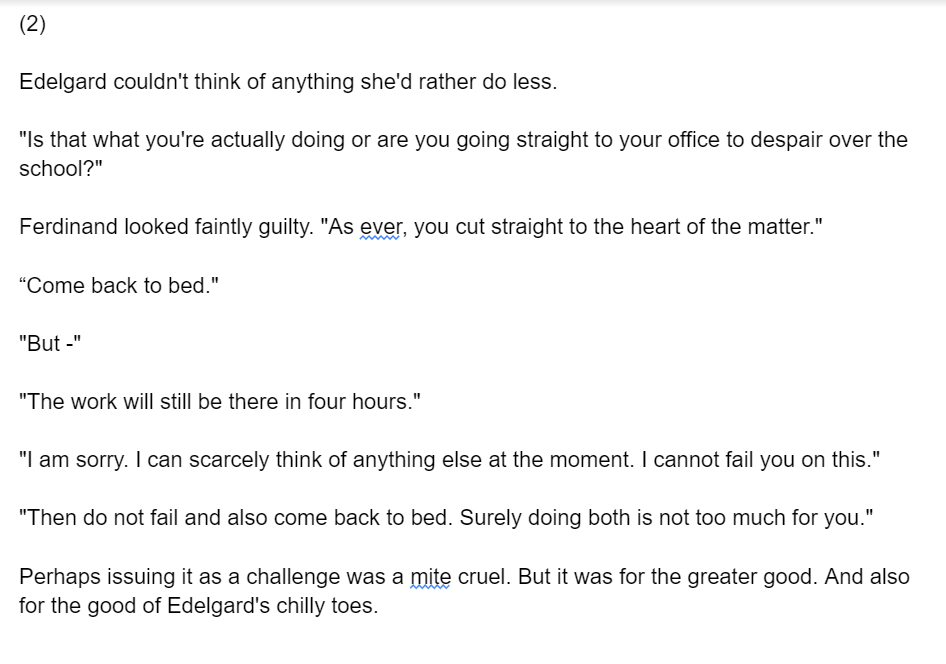Place cursor at the "(2)" section marker
The image size is (946, 664).
coord(33,24)
